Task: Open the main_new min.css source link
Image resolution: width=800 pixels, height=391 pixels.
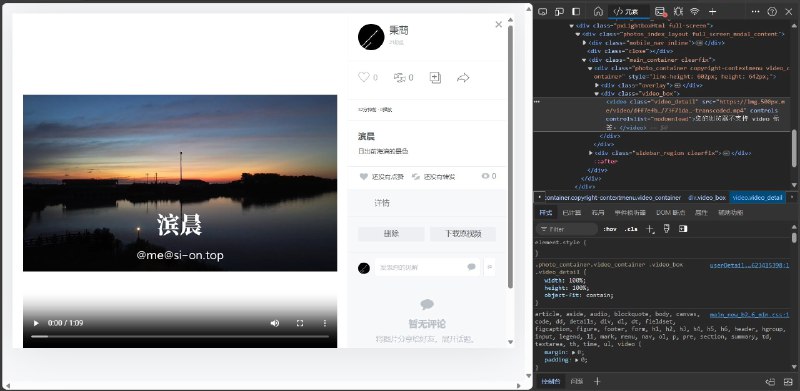Action: [749, 315]
